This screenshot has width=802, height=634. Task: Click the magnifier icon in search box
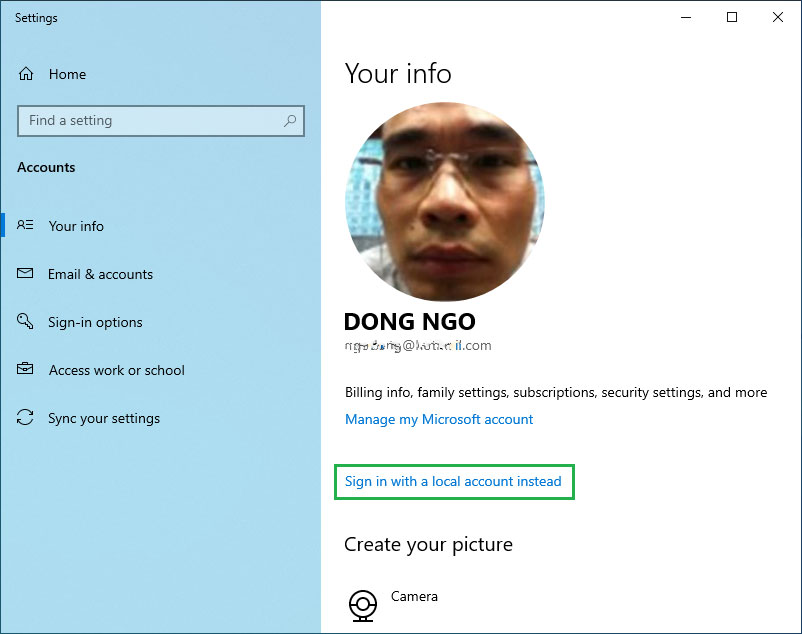[x=290, y=121]
